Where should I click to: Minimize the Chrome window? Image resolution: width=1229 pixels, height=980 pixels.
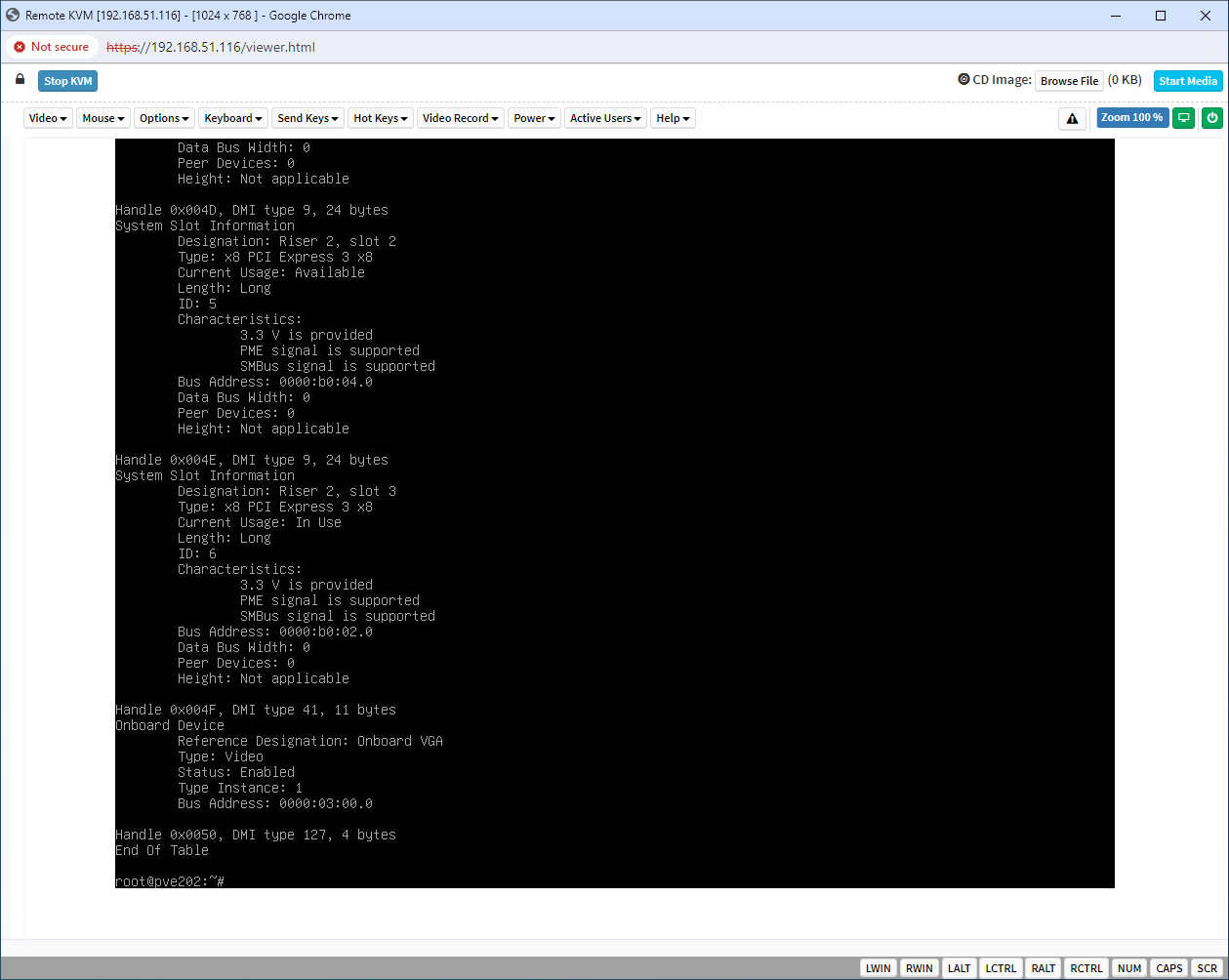(x=1116, y=16)
